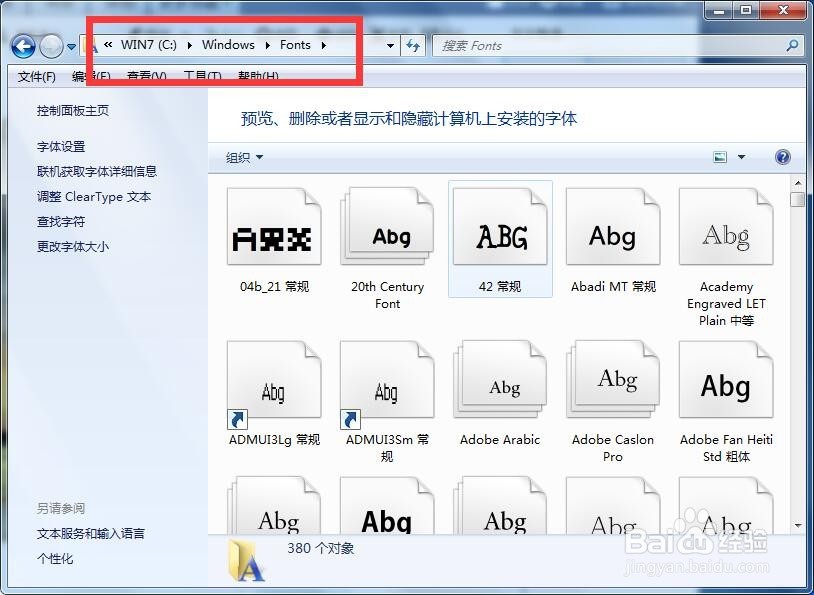Select the 04b_21 常规 font icon
This screenshot has height=595, width=814.
(274, 227)
